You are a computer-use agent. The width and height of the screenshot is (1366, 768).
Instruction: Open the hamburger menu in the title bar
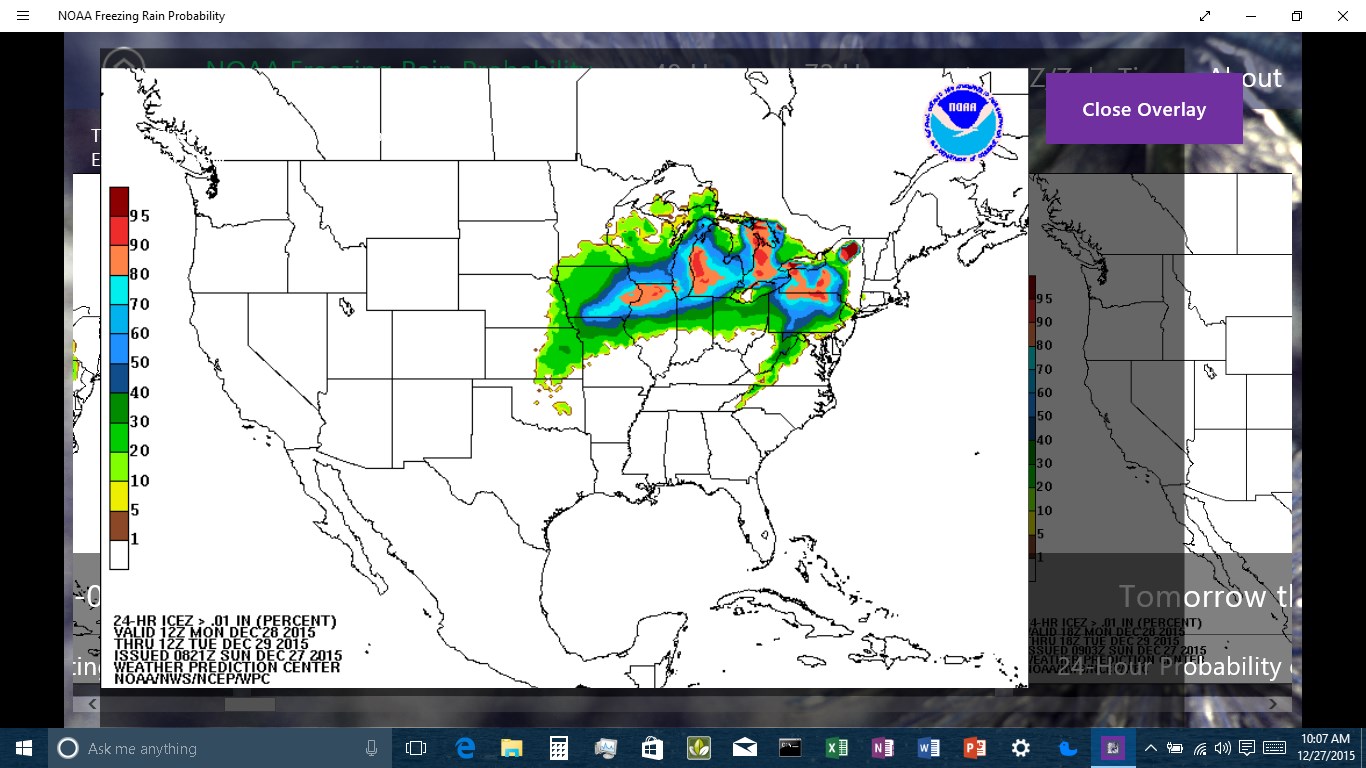click(23, 16)
